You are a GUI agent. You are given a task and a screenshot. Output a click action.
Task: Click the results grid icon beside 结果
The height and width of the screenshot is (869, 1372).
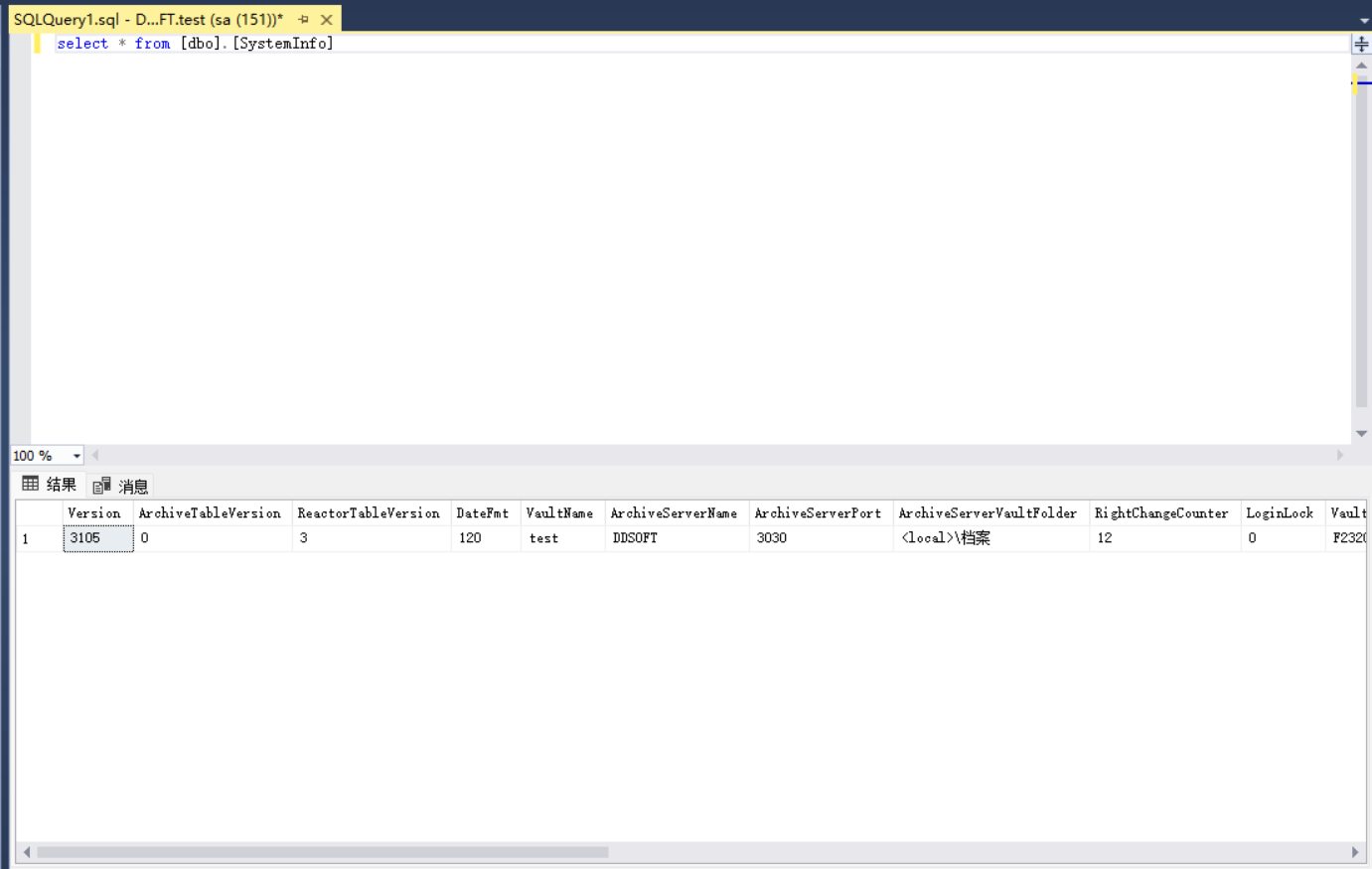(31, 484)
